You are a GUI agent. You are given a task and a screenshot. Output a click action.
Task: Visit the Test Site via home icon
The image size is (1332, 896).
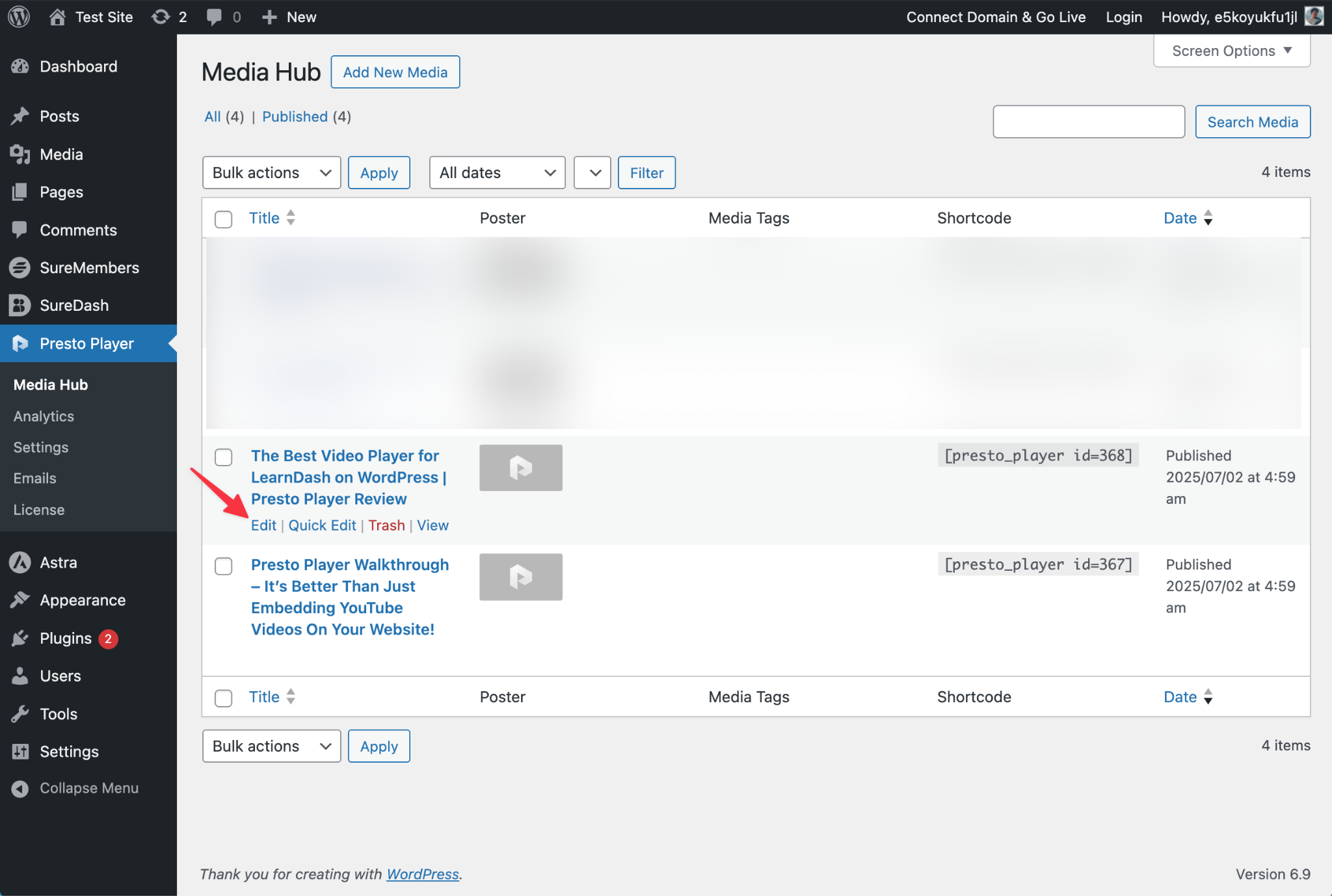58,17
